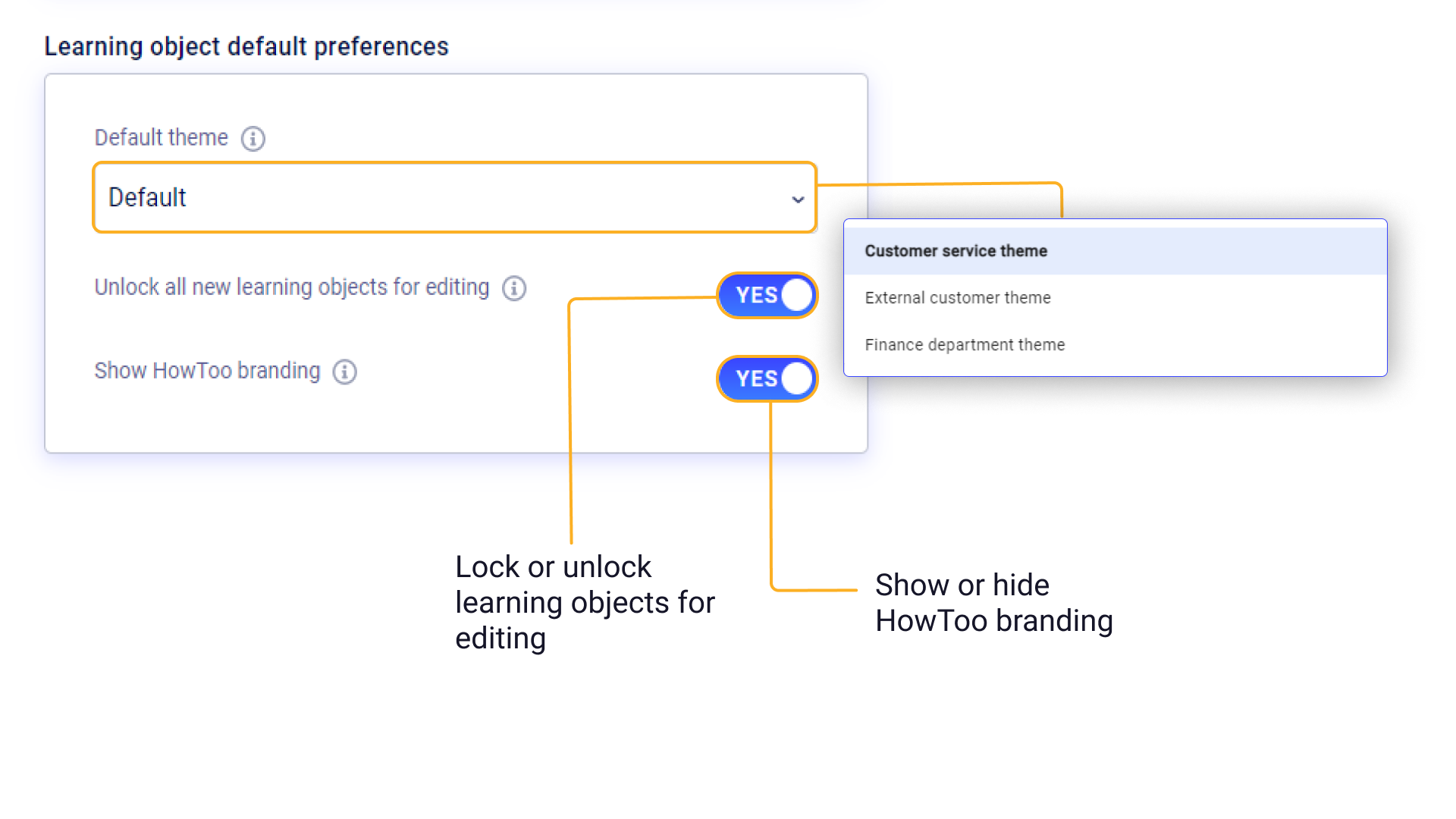Open the Default theme dropdown
This screenshot has height=819, width=1456.
454,197
